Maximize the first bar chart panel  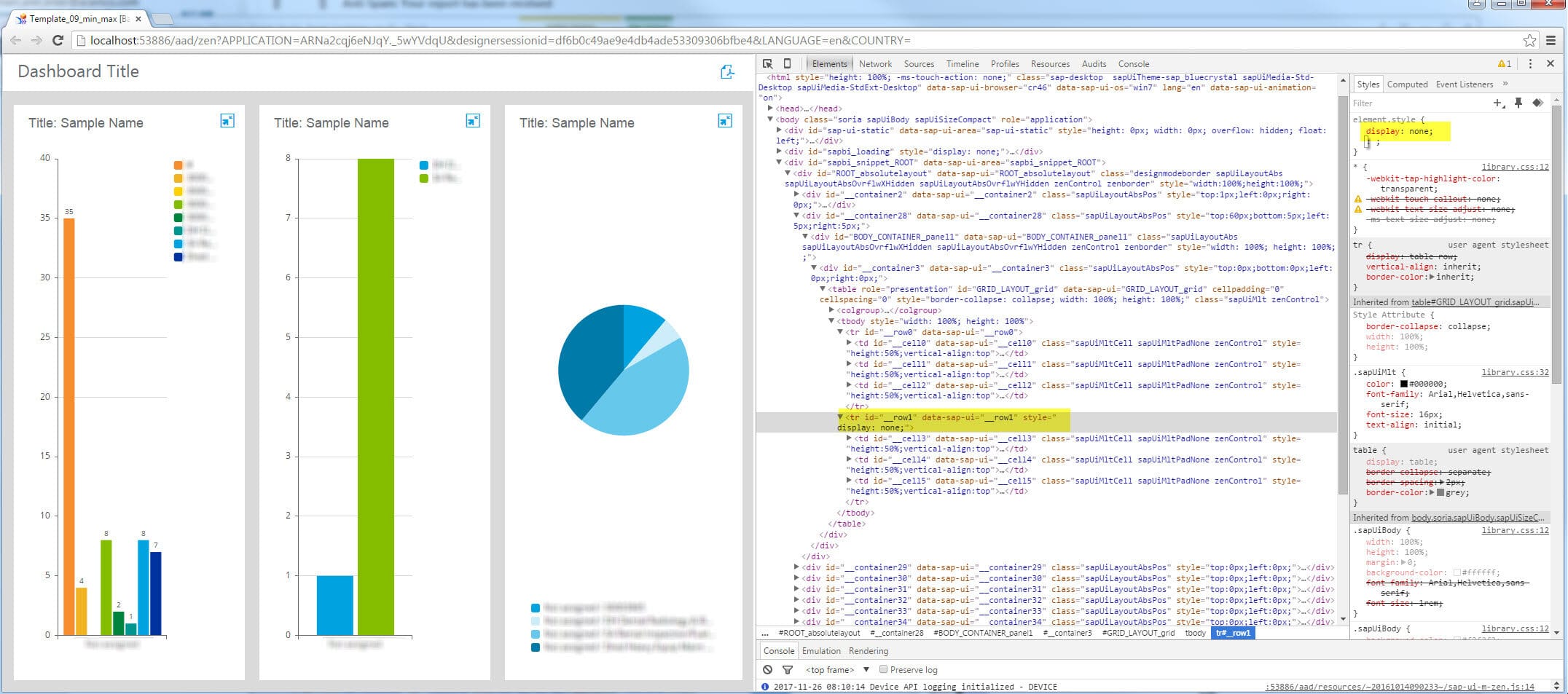pos(227,121)
